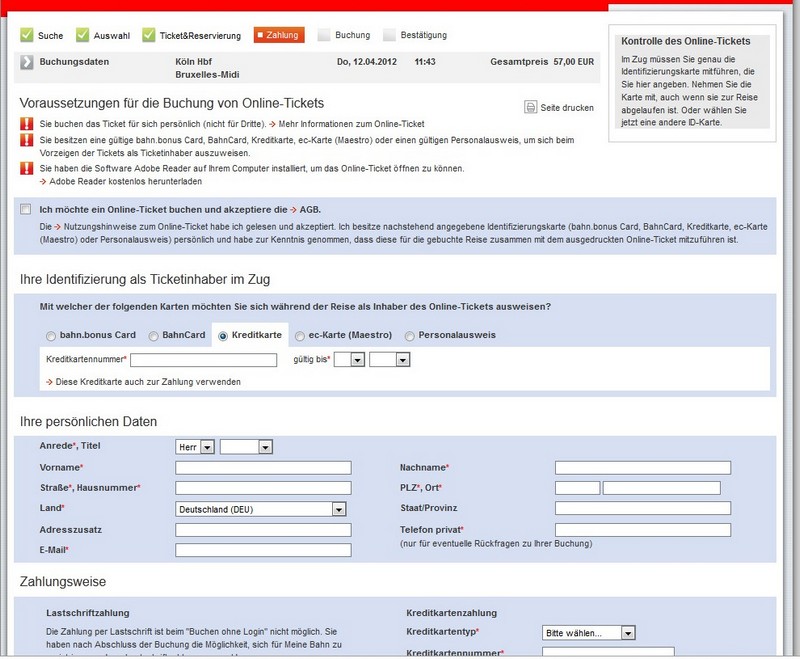Click the 'Bruxelles-Midi' destination text

point(207,74)
